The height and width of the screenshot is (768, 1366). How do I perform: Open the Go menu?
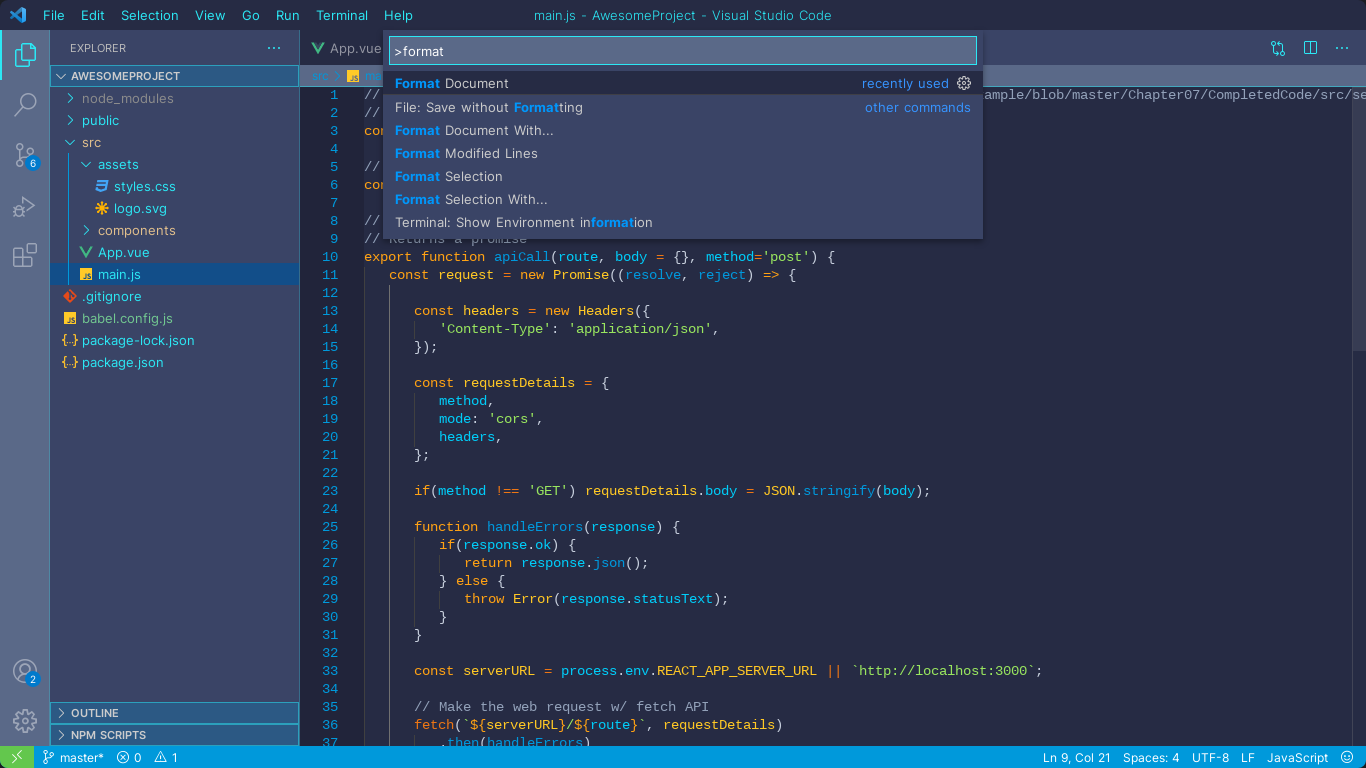(x=251, y=15)
